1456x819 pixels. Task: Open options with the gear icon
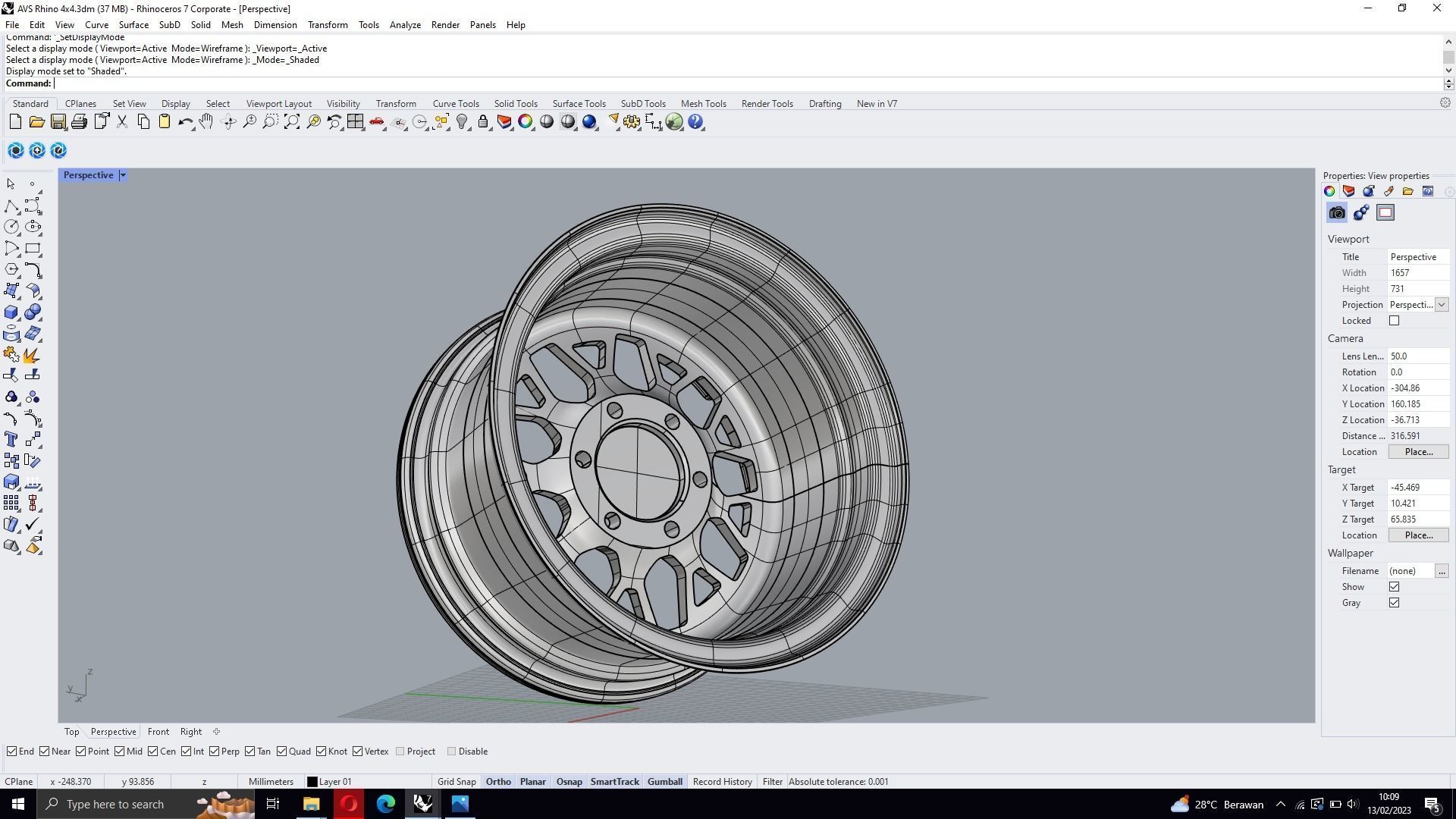(x=632, y=121)
